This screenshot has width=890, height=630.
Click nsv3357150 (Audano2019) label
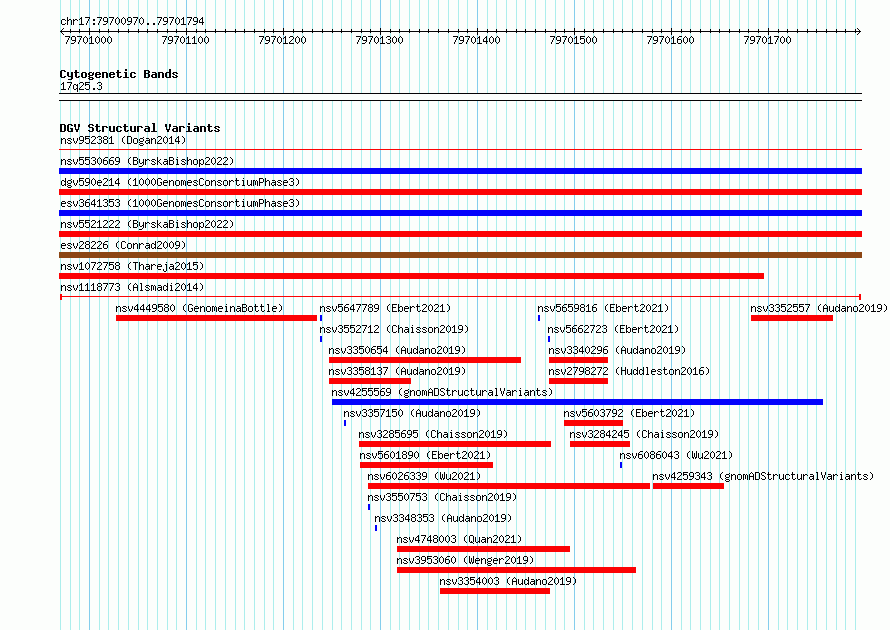pyautogui.click(x=412, y=413)
